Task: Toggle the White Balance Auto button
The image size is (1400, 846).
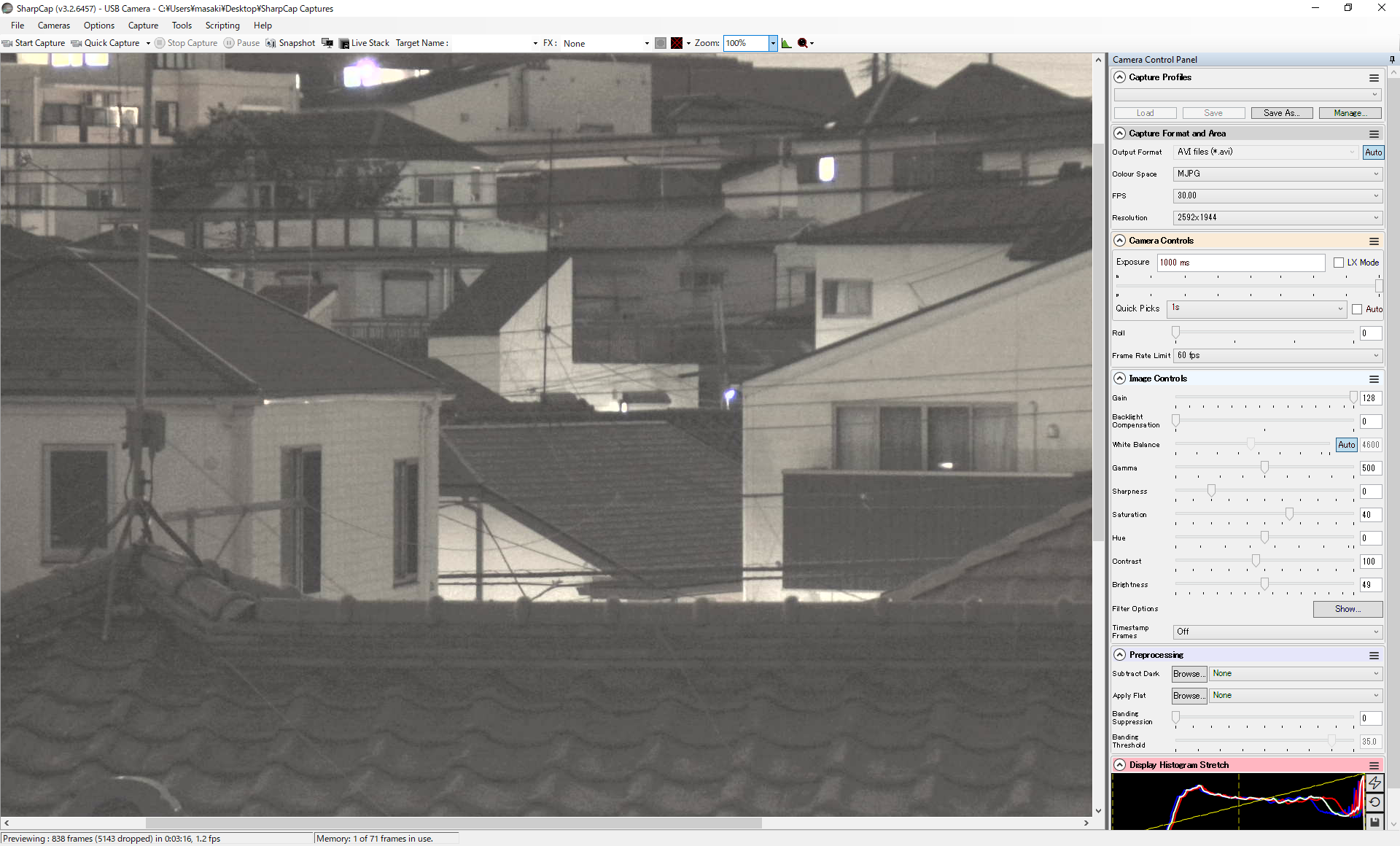Action: 1346,445
